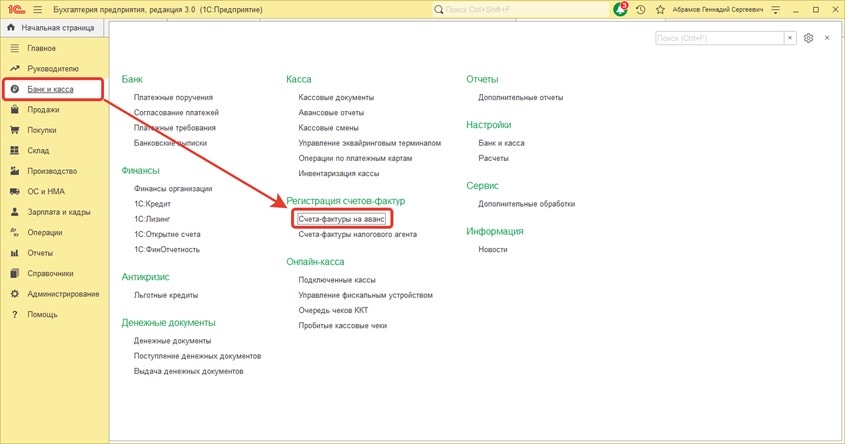Click the 1C logo icon
This screenshot has height=444, width=845.
click(14, 9)
